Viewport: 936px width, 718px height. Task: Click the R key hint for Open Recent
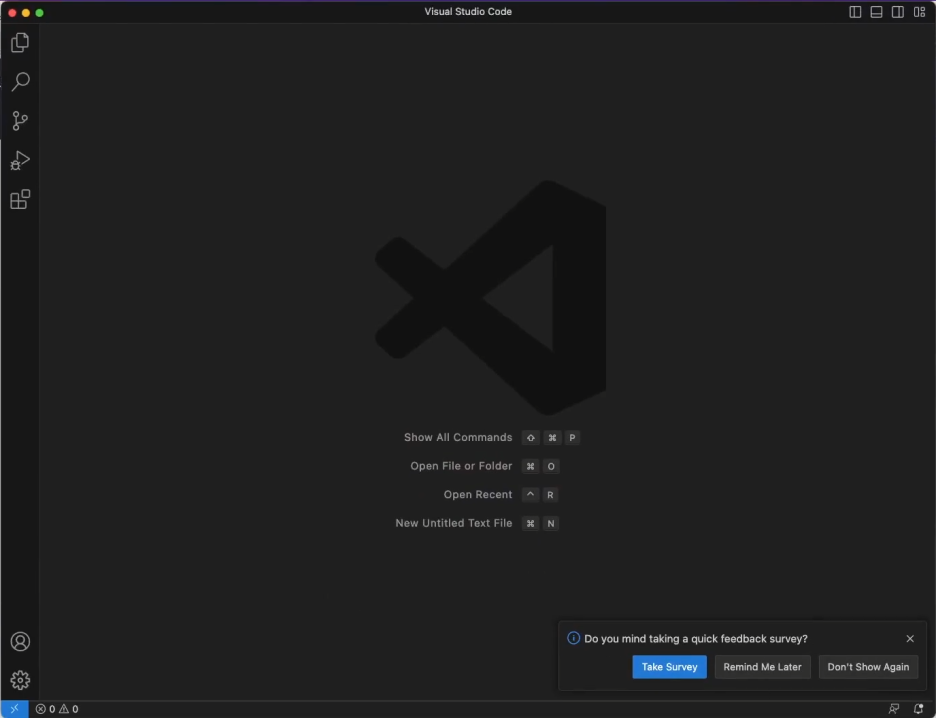coord(550,495)
